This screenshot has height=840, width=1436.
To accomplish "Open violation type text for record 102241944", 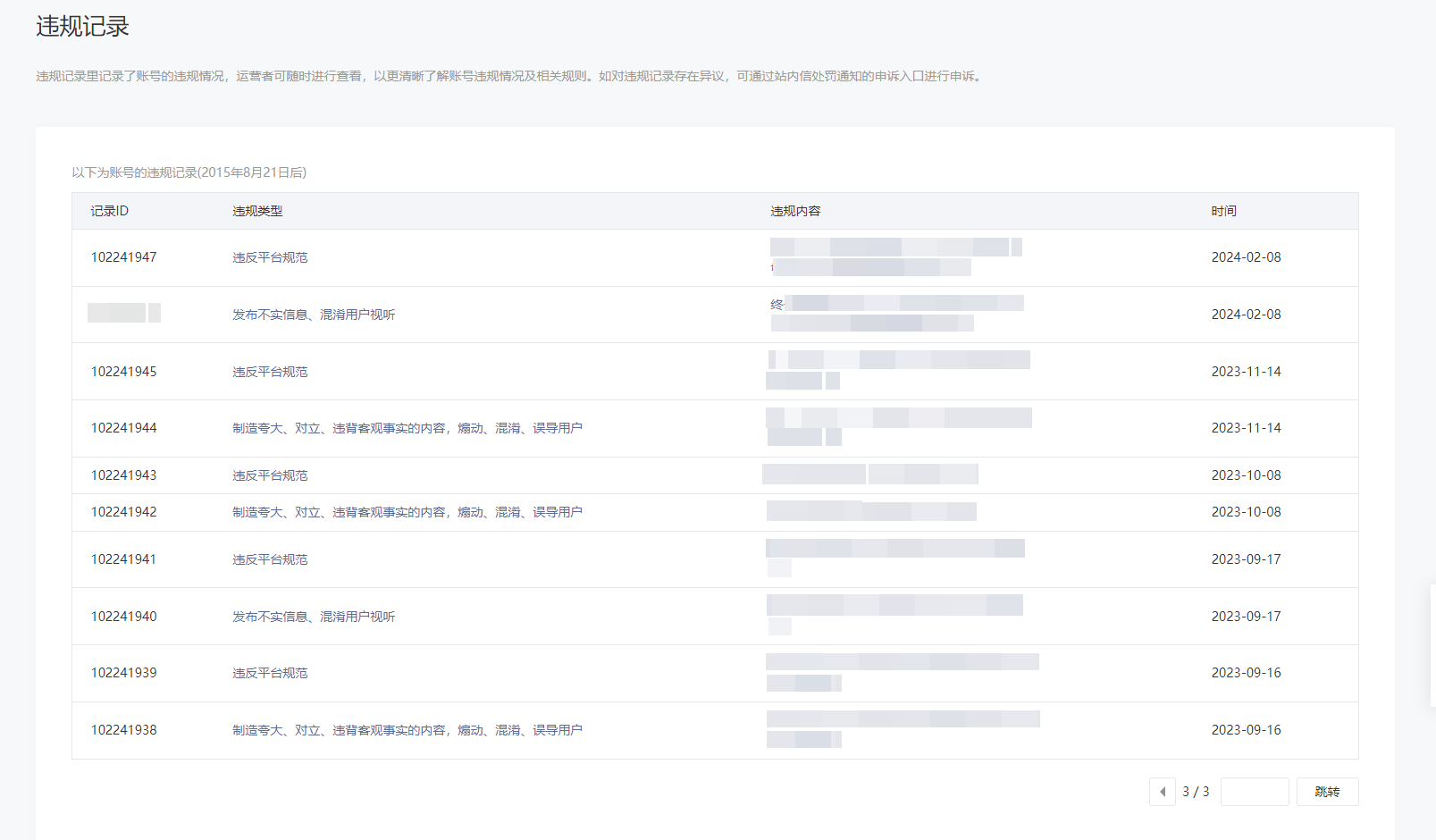I will point(407,428).
